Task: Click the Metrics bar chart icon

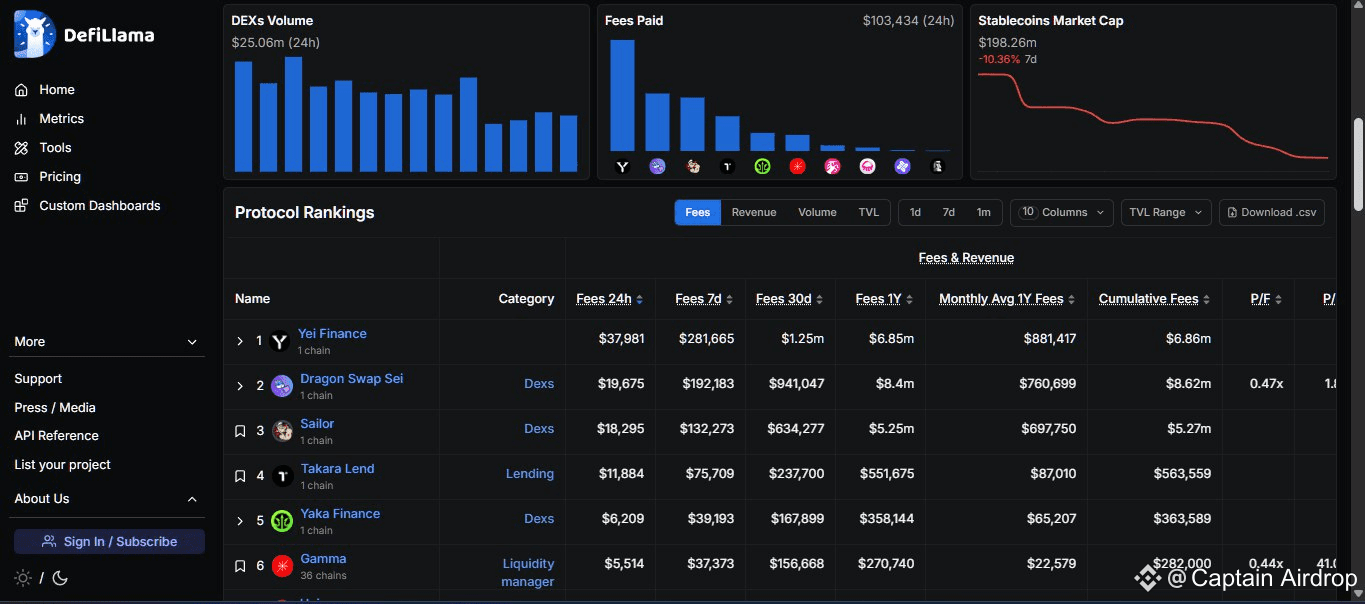Action: pyautogui.click(x=21, y=119)
